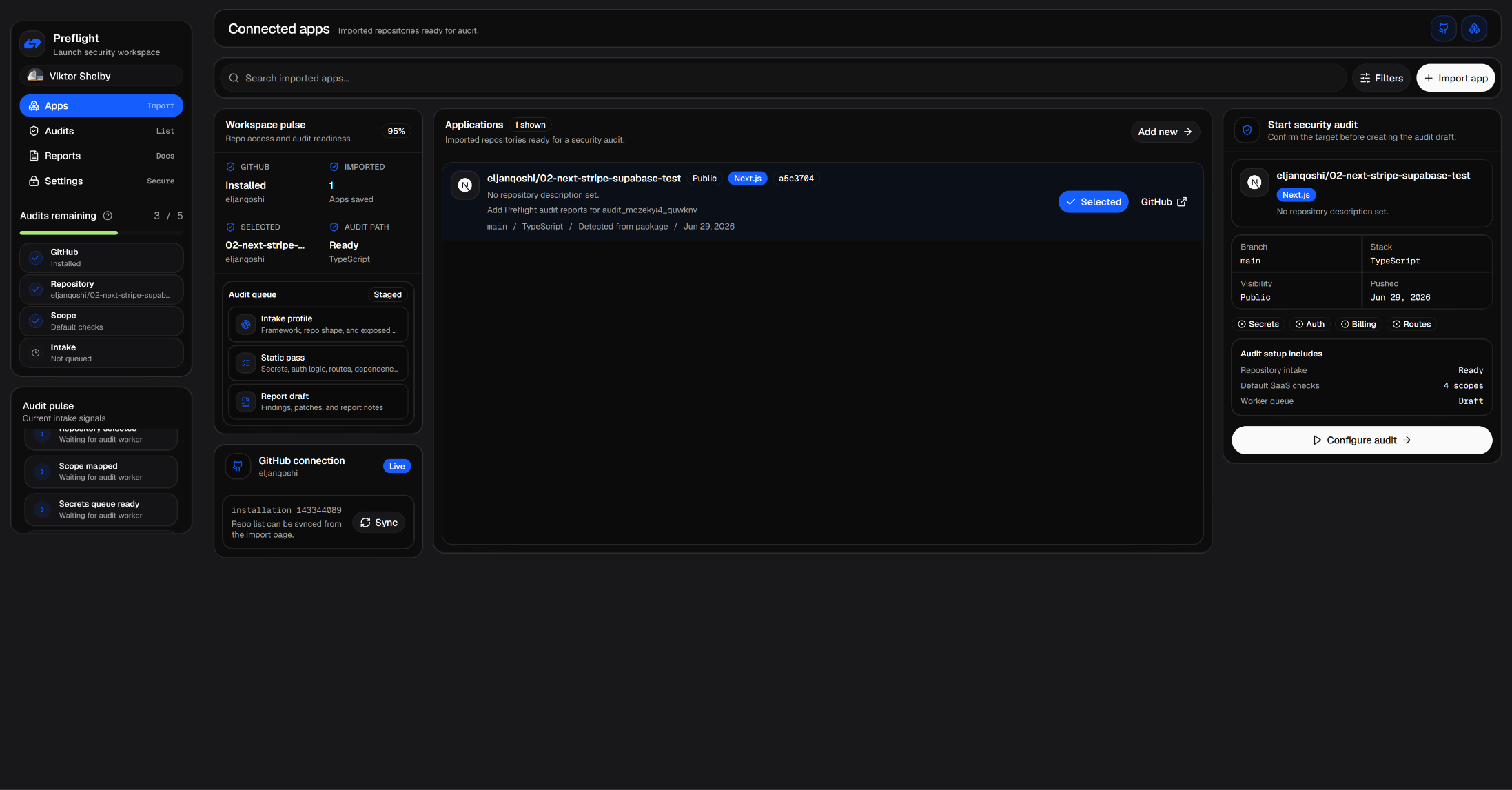1512x790 pixels.
Task: Go to Audits in sidebar
Action: (101, 131)
